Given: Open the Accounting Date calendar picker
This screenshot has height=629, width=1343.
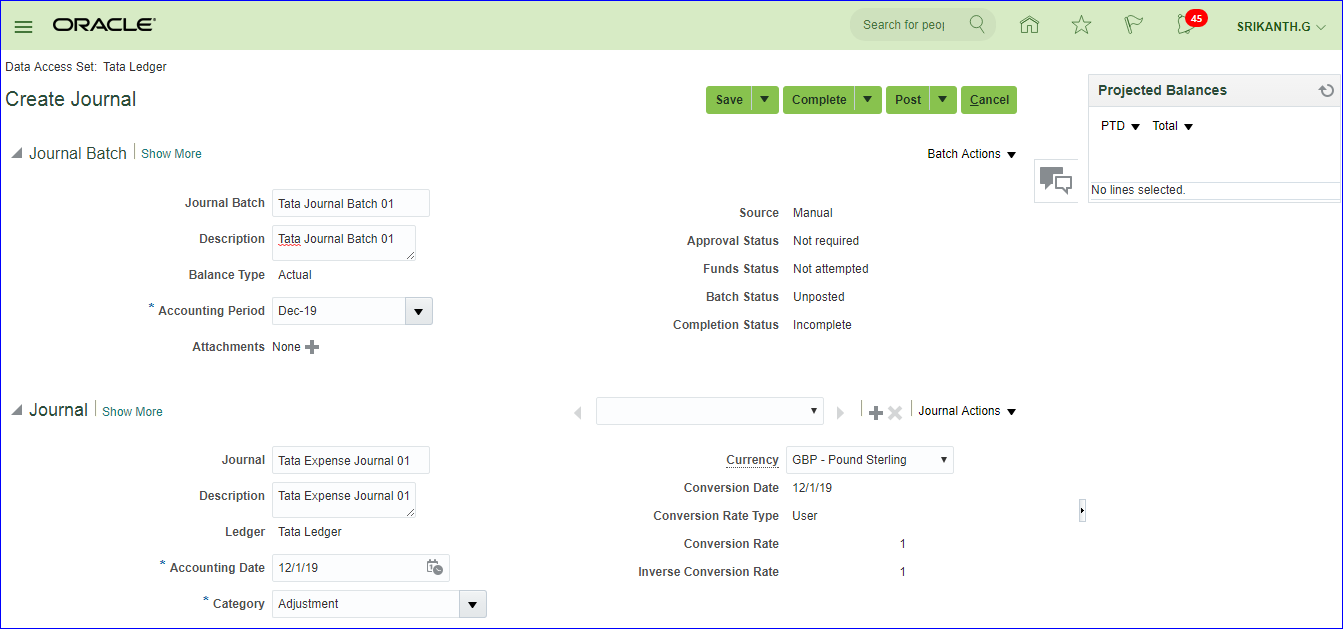Looking at the screenshot, I should (x=434, y=567).
